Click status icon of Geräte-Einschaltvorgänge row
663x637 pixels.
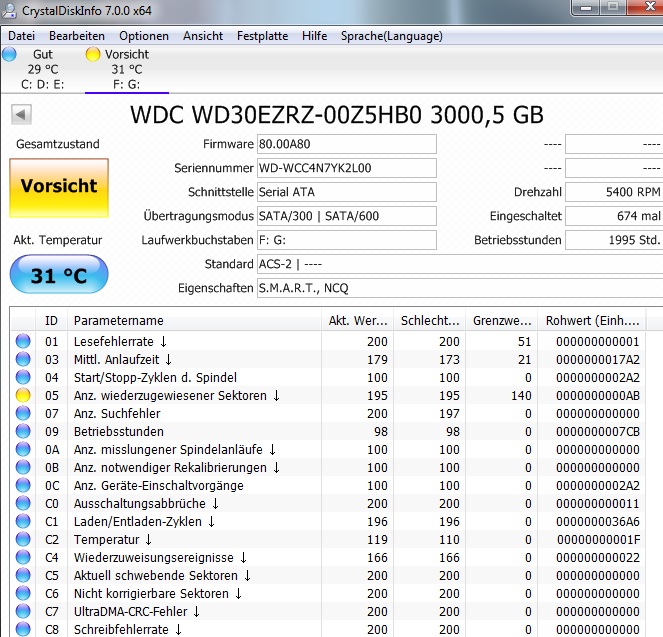point(23,486)
